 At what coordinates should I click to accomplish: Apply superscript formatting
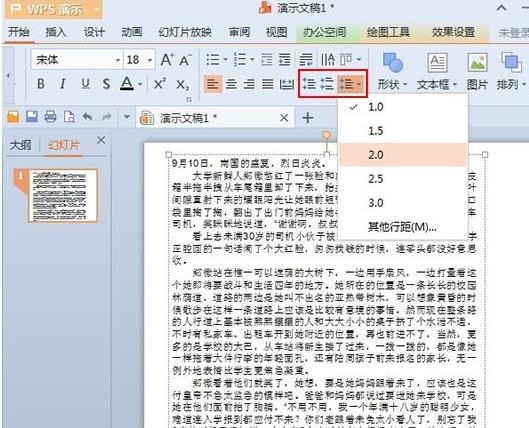(160, 83)
